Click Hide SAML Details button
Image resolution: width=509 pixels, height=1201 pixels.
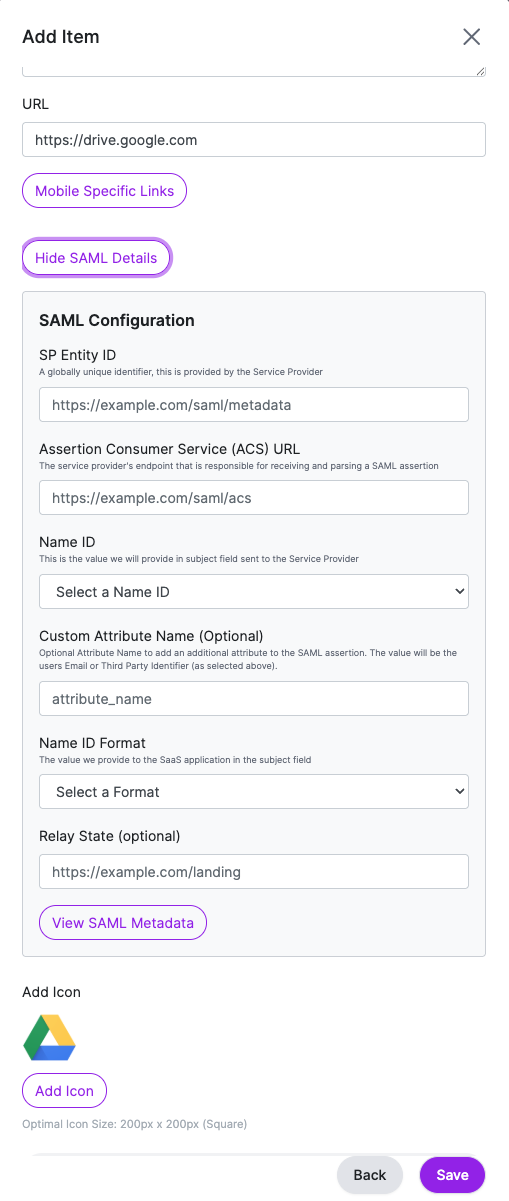coord(96,258)
